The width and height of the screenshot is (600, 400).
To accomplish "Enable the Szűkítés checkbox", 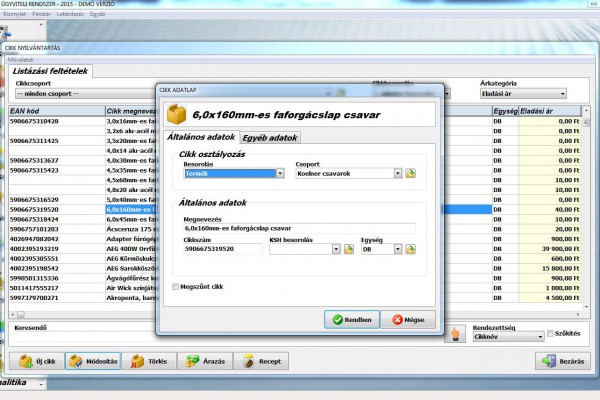I will tap(549, 334).
